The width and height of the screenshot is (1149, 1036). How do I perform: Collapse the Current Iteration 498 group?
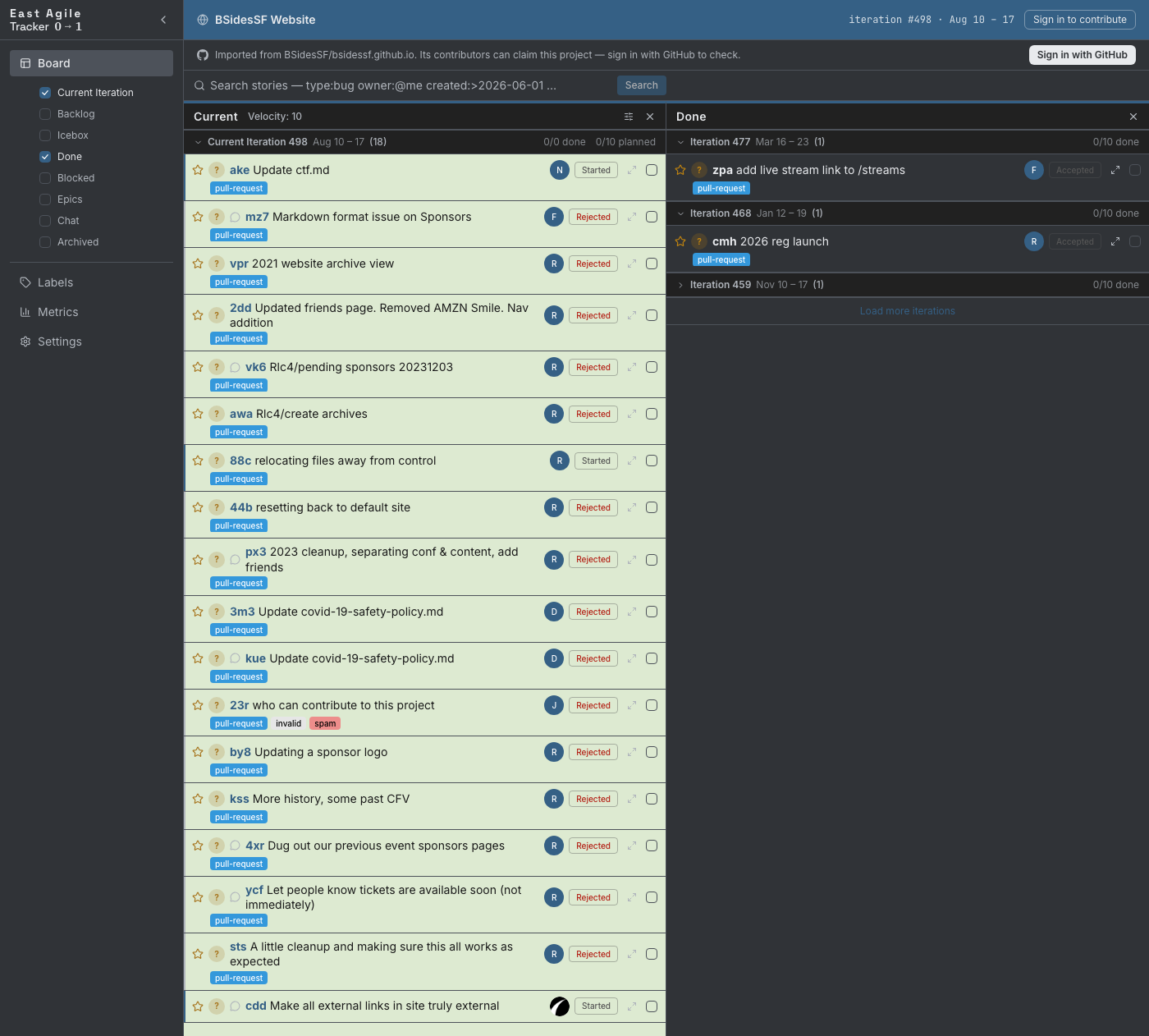(198, 142)
